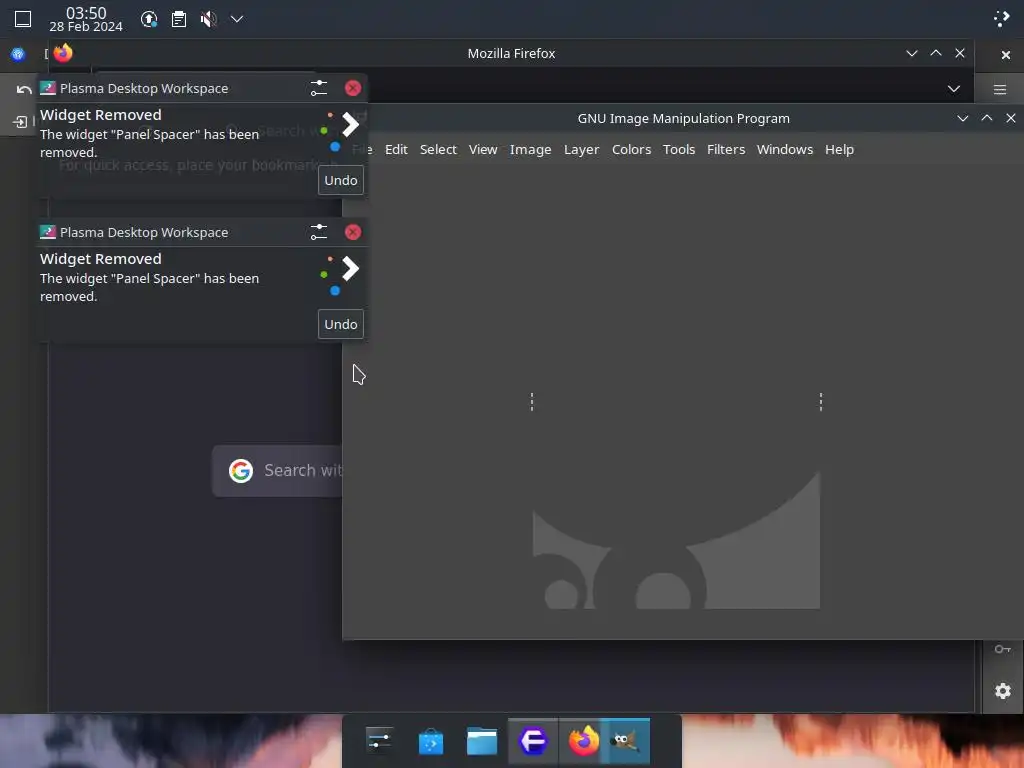Click the Google search field in Firefox

(278, 470)
